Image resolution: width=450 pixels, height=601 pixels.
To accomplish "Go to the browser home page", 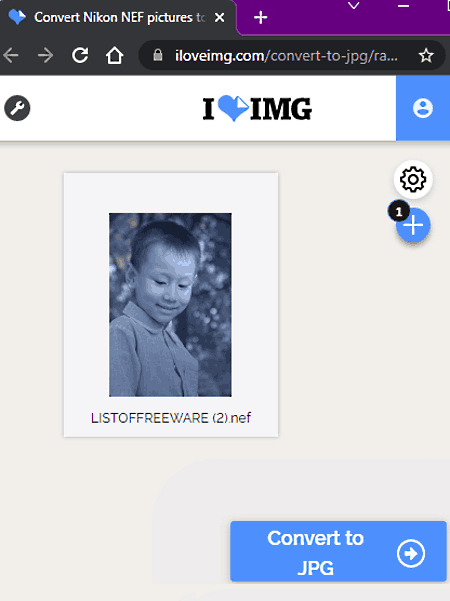I will (x=114, y=56).
